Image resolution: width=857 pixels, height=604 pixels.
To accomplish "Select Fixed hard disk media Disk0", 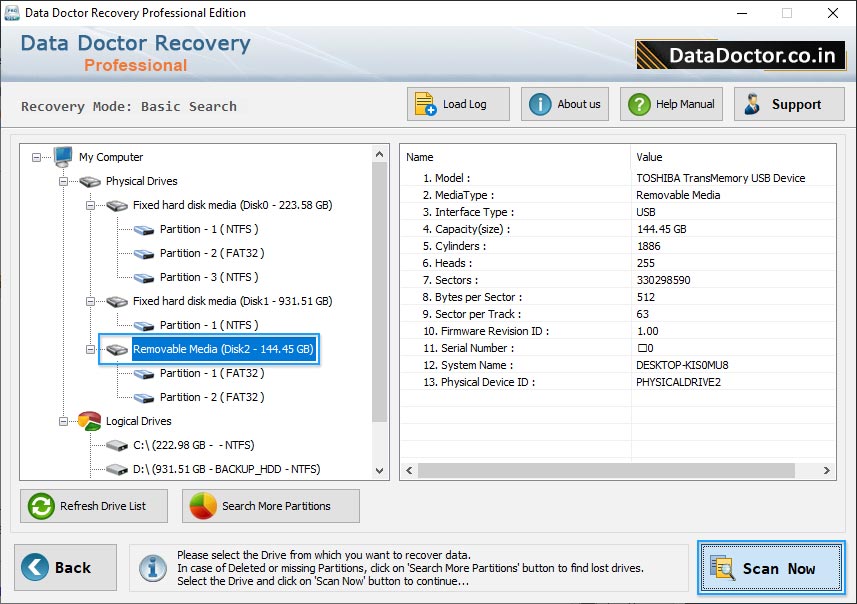I will click(232, 205).
